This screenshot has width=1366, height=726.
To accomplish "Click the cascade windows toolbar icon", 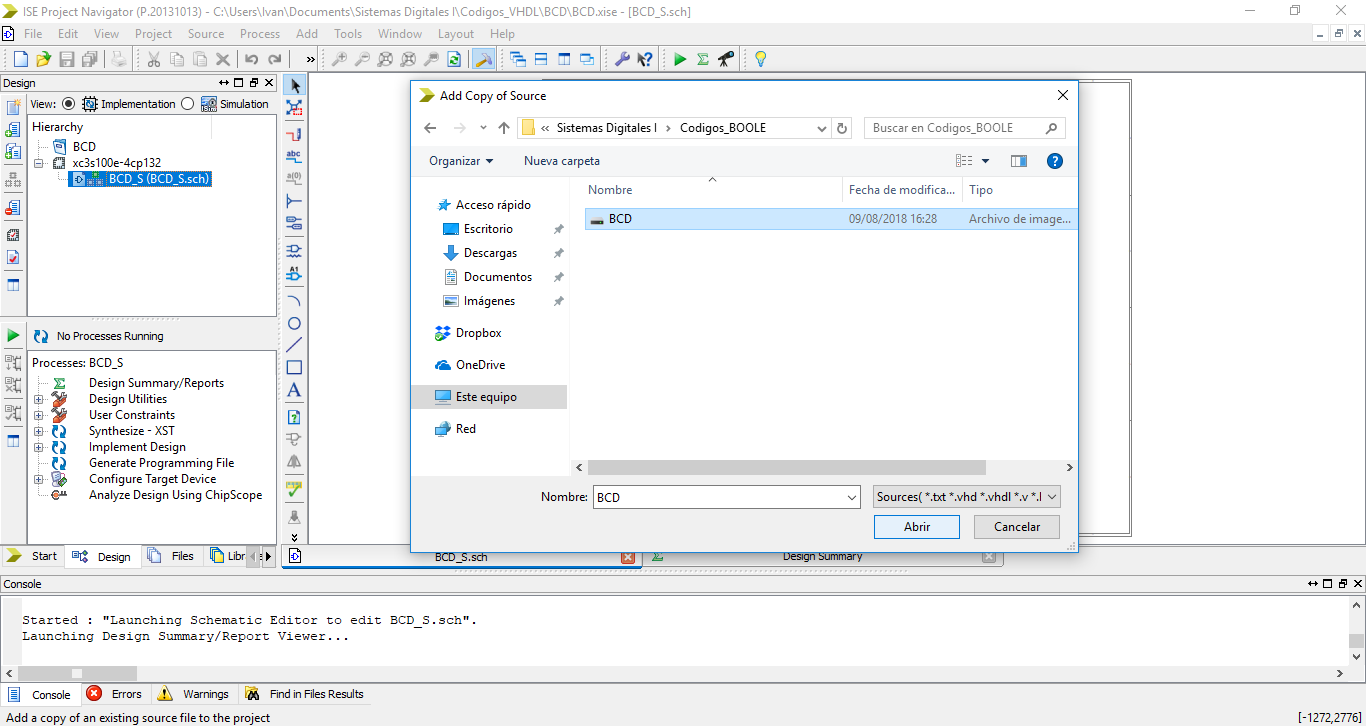I will coord(517,59).
